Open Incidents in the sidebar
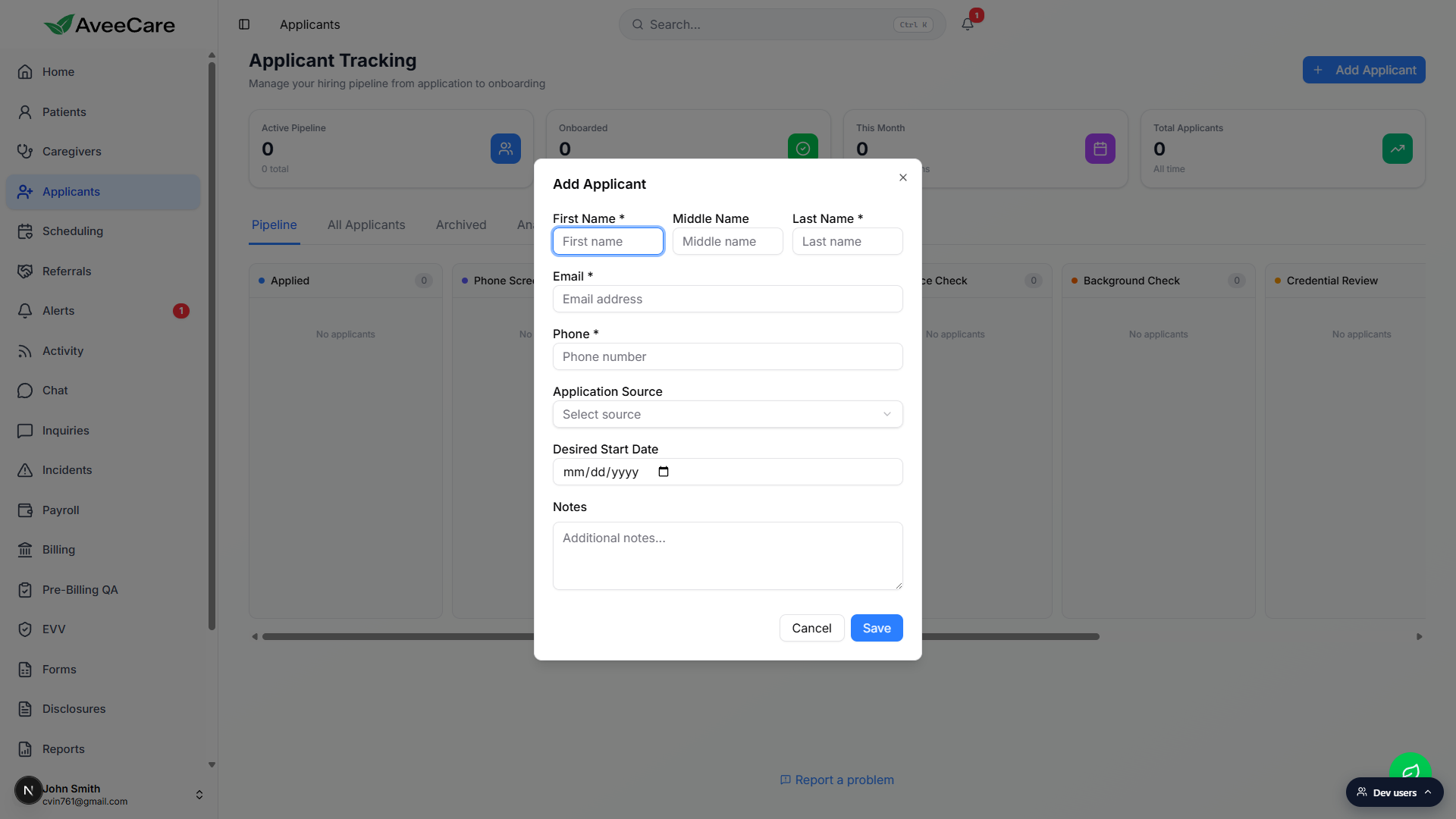The height and width of the screenshot is (819, 1456). [x=102, y=470]
